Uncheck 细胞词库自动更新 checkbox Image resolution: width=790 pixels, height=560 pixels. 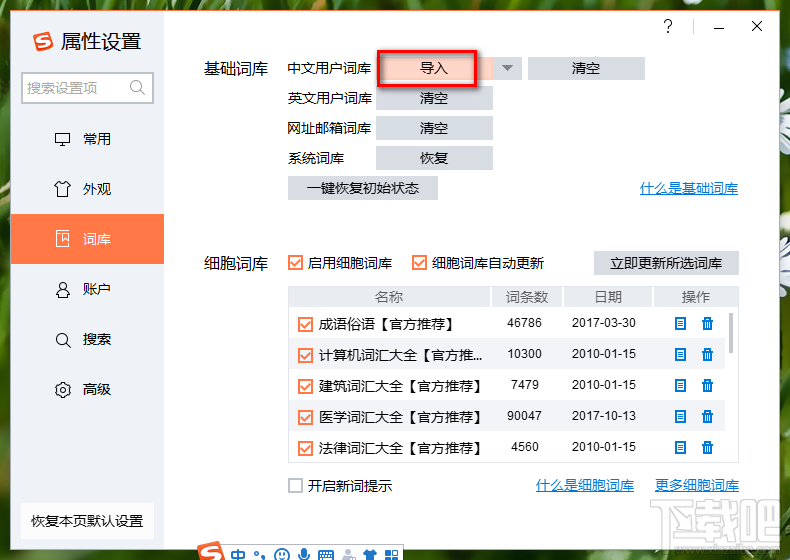419,263
